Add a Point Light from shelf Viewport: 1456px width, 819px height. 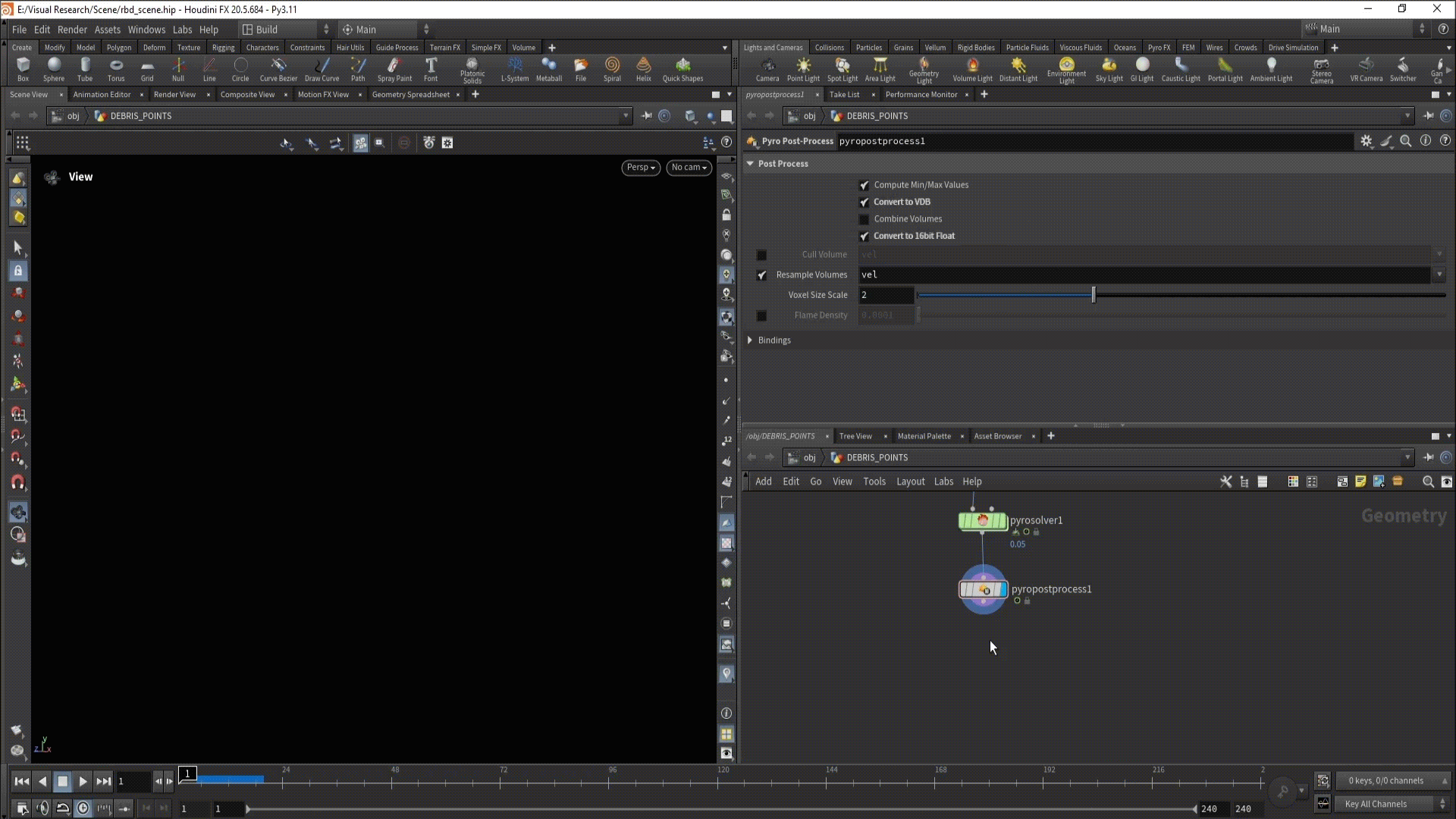[803, 68]
